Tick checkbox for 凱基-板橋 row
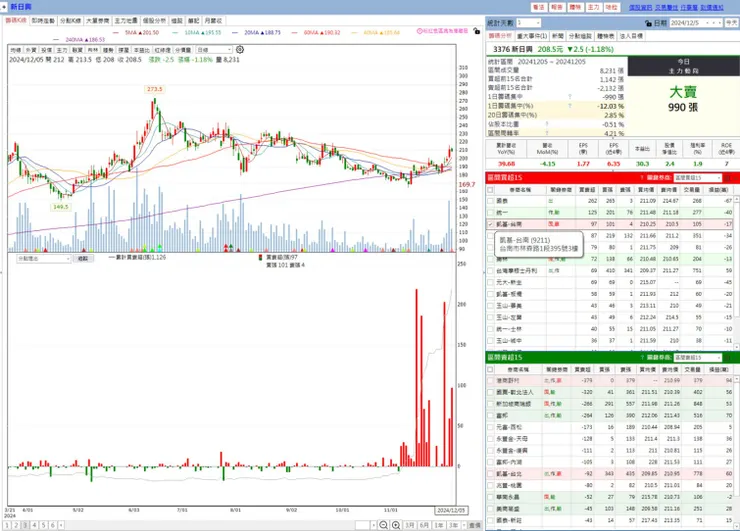Viewport: 740px width, 531px height. 490,294
